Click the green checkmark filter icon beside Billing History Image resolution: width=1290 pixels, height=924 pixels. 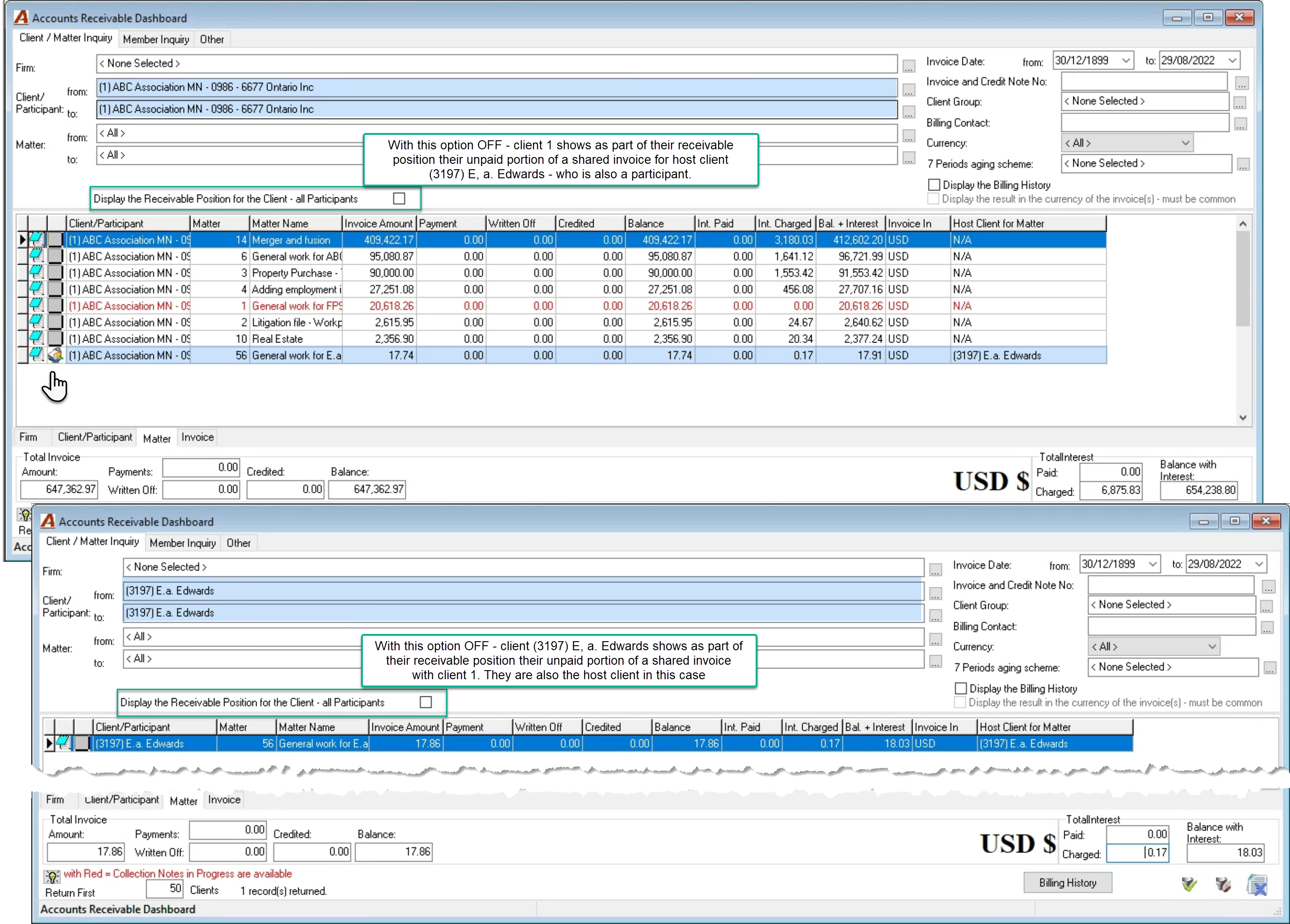click(x=1189, y=884)
